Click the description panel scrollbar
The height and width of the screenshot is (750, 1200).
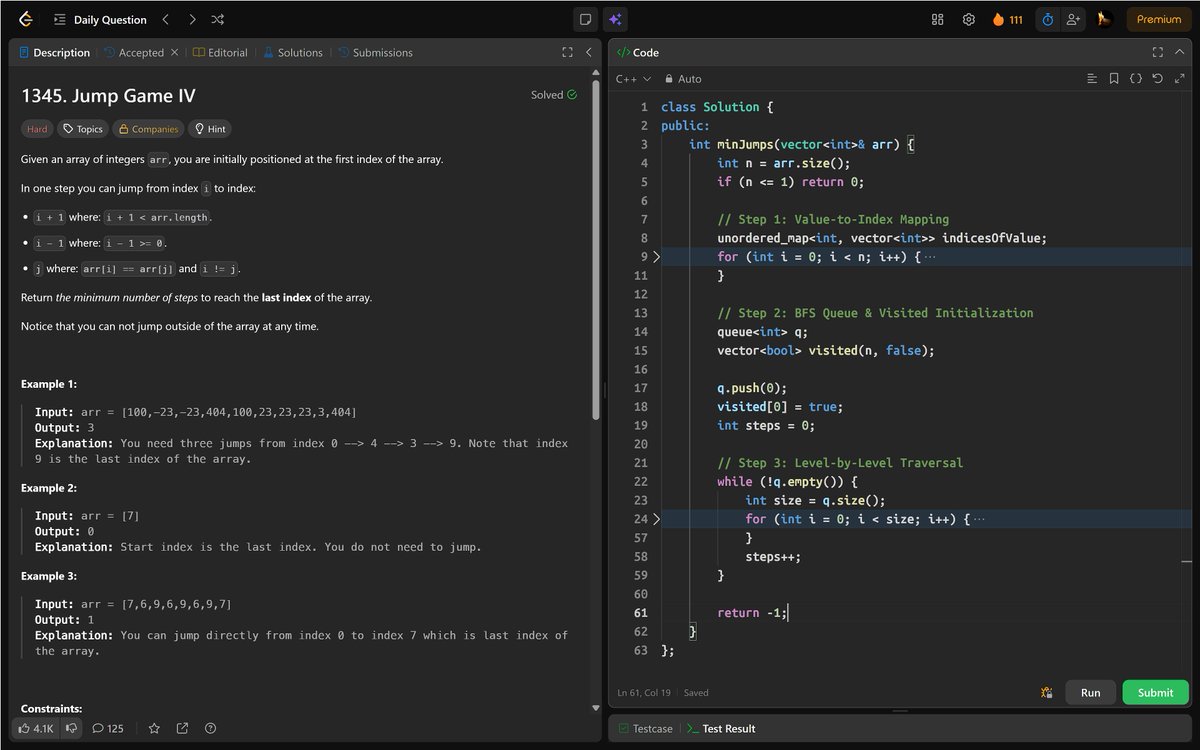pyautogui.click(x=596, y=250)
